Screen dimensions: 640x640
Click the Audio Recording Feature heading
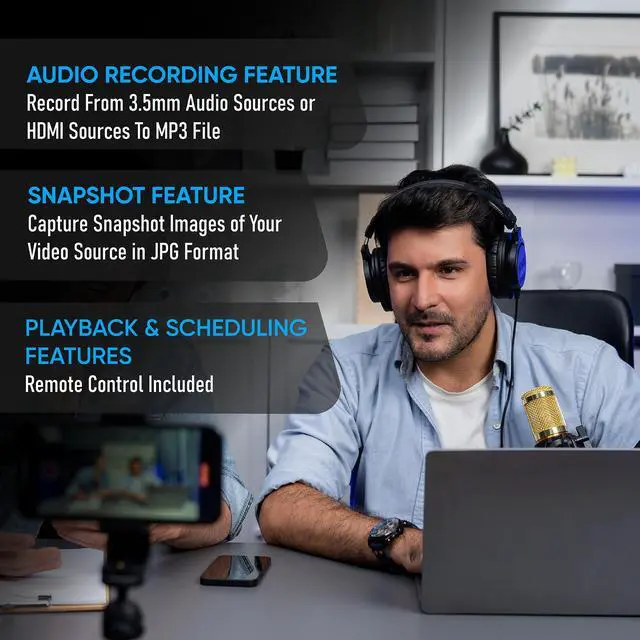point(181,75)
